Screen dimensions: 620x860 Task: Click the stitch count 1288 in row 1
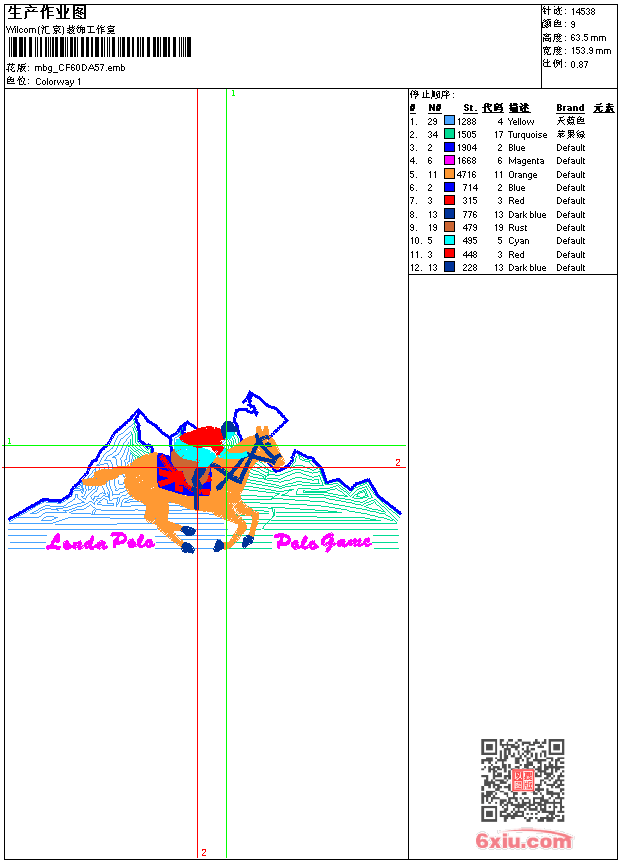tap(467, 121)
